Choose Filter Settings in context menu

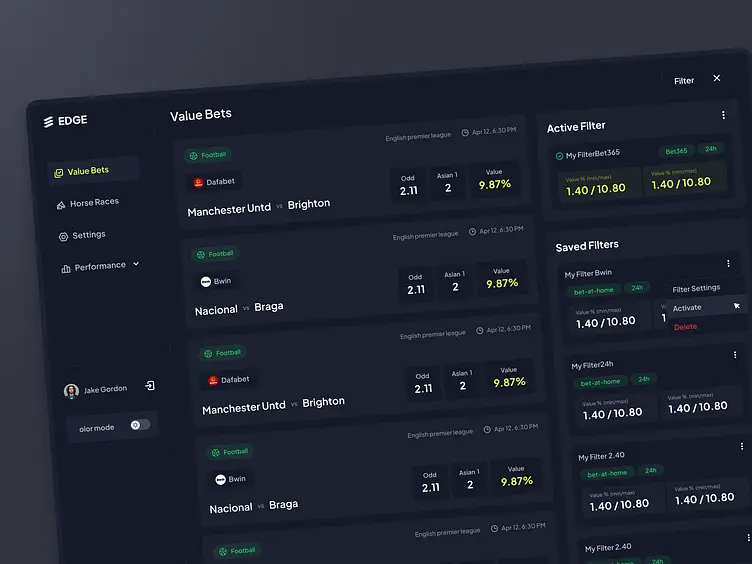point(696,288)
